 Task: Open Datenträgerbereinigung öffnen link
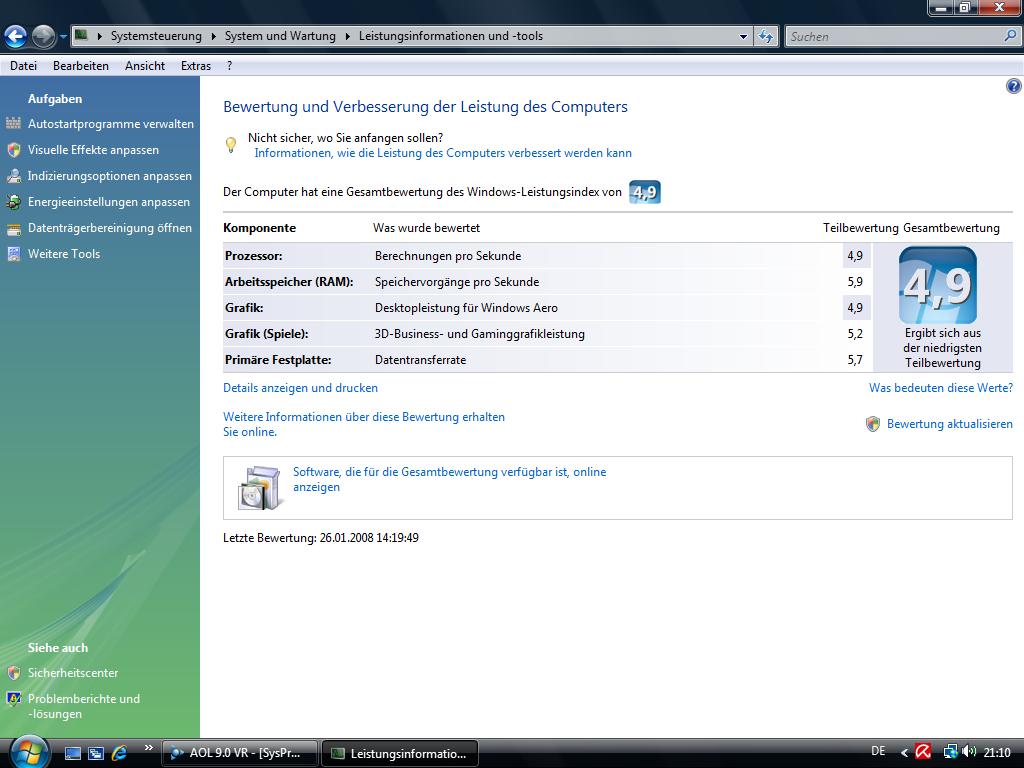pyautogui.click(x=110, y=228)
